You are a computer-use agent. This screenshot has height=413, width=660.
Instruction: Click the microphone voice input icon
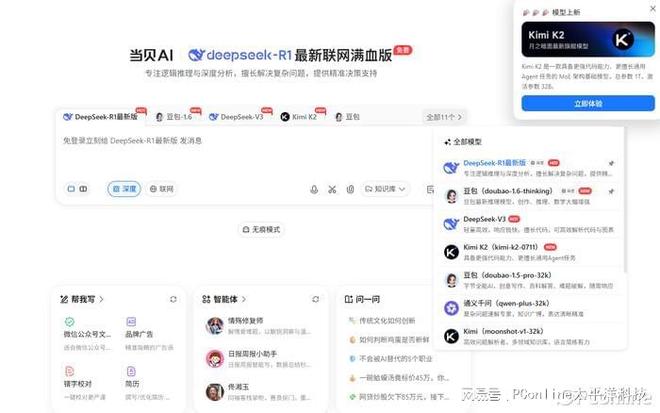[x=314, y=189]
